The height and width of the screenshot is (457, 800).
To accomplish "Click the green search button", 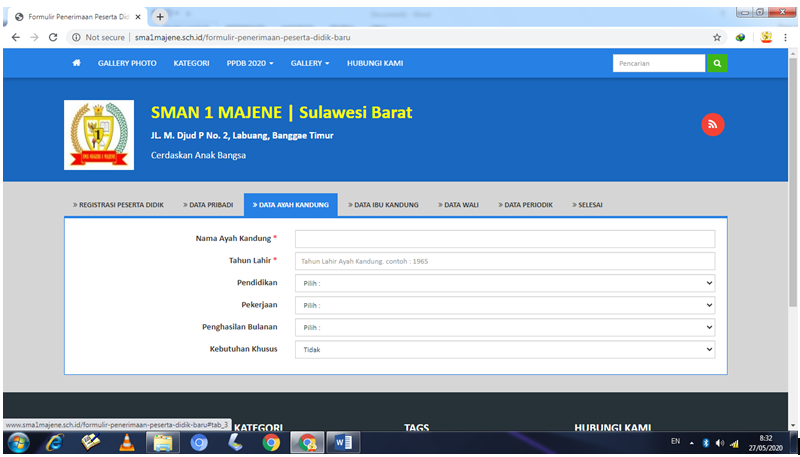I will pyautogui.click(x=718, y=63).
